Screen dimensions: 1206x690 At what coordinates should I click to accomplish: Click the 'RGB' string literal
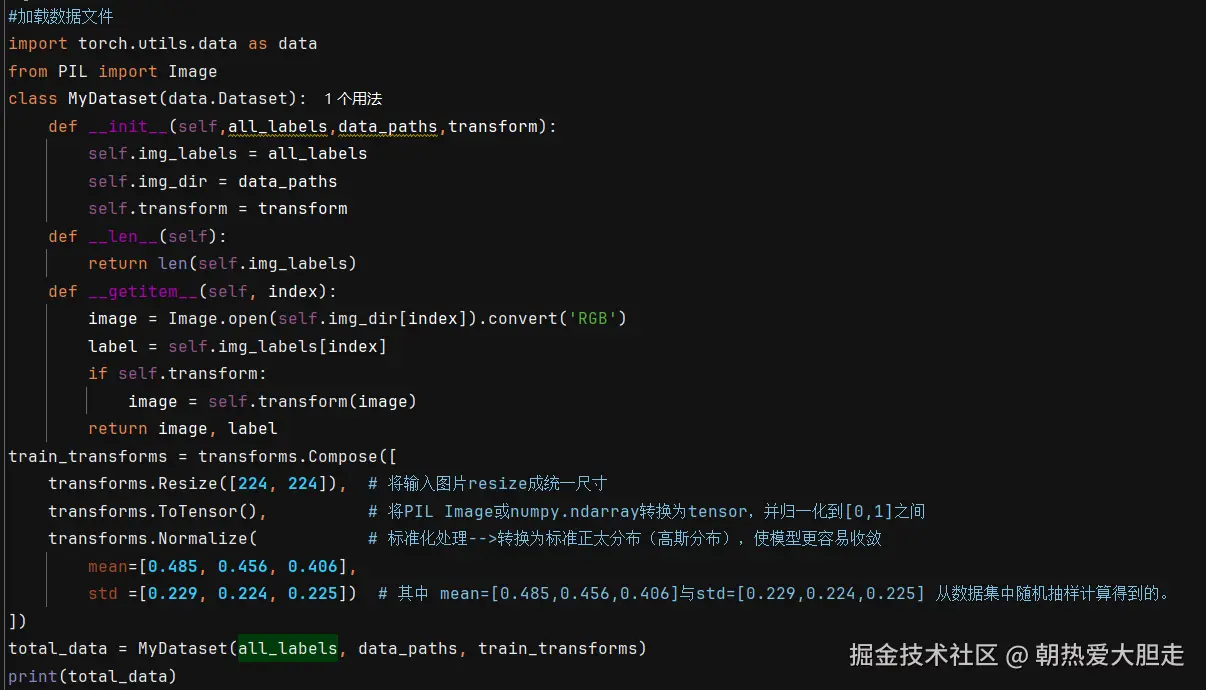pyautogui.click(x=598, y=318)
